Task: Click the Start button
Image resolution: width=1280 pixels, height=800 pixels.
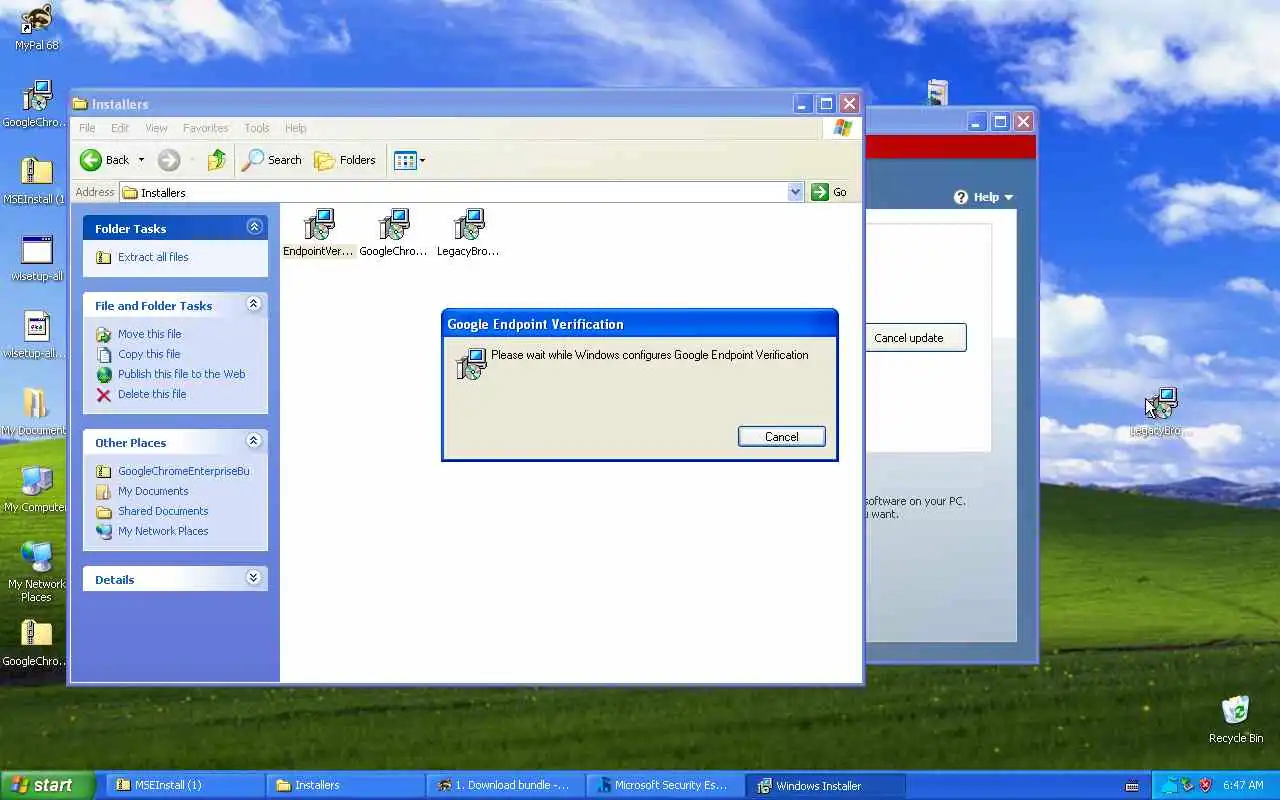Action: coord(48,785)
